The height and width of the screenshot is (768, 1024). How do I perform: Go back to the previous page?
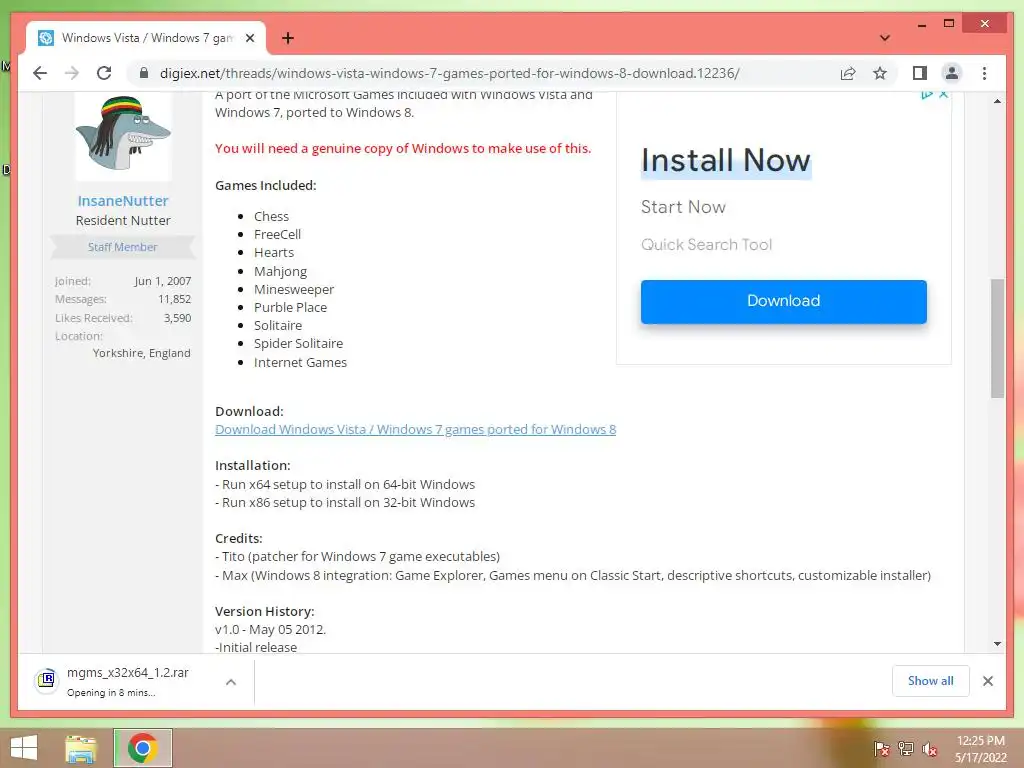pyautogui.click(x=40, y=73)
